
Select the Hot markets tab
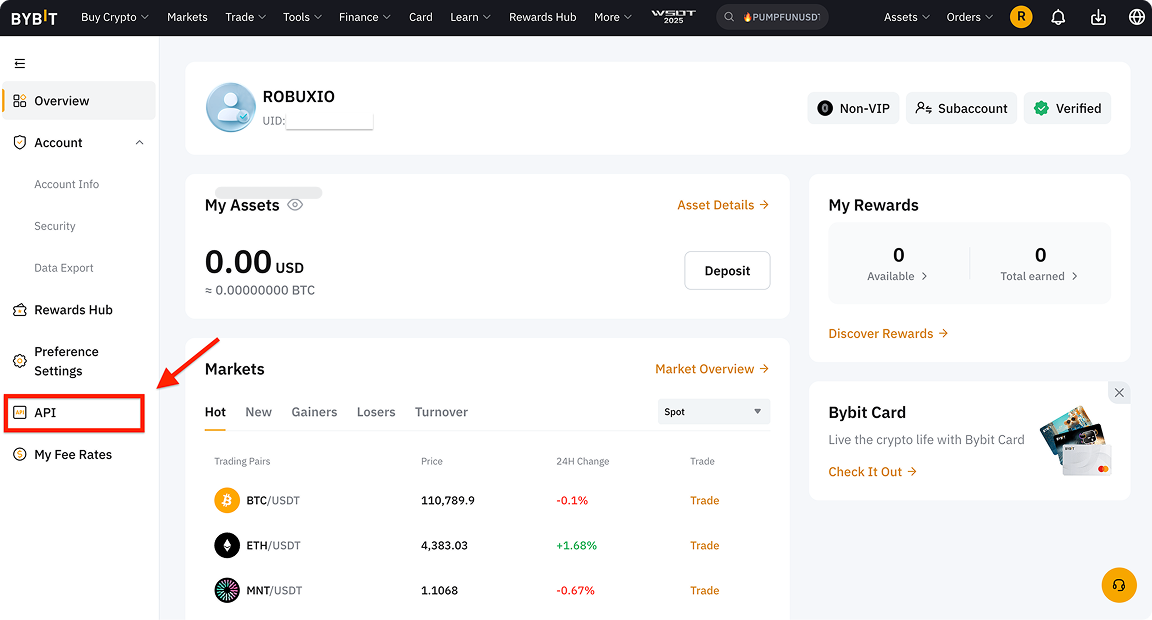215,412
